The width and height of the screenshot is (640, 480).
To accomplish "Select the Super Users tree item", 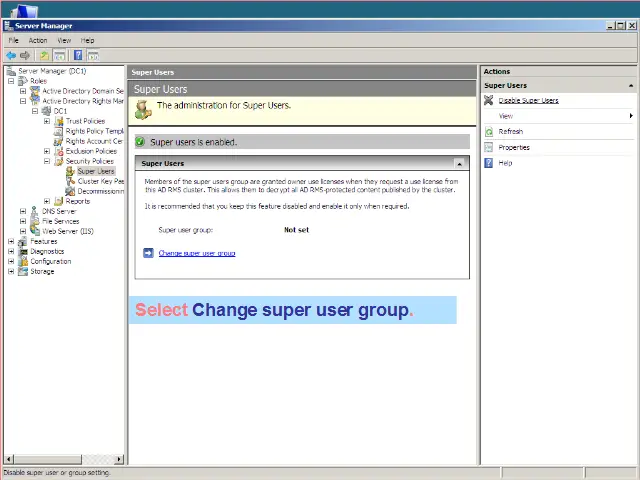I will pyautogui.click(x=96, y=171).
